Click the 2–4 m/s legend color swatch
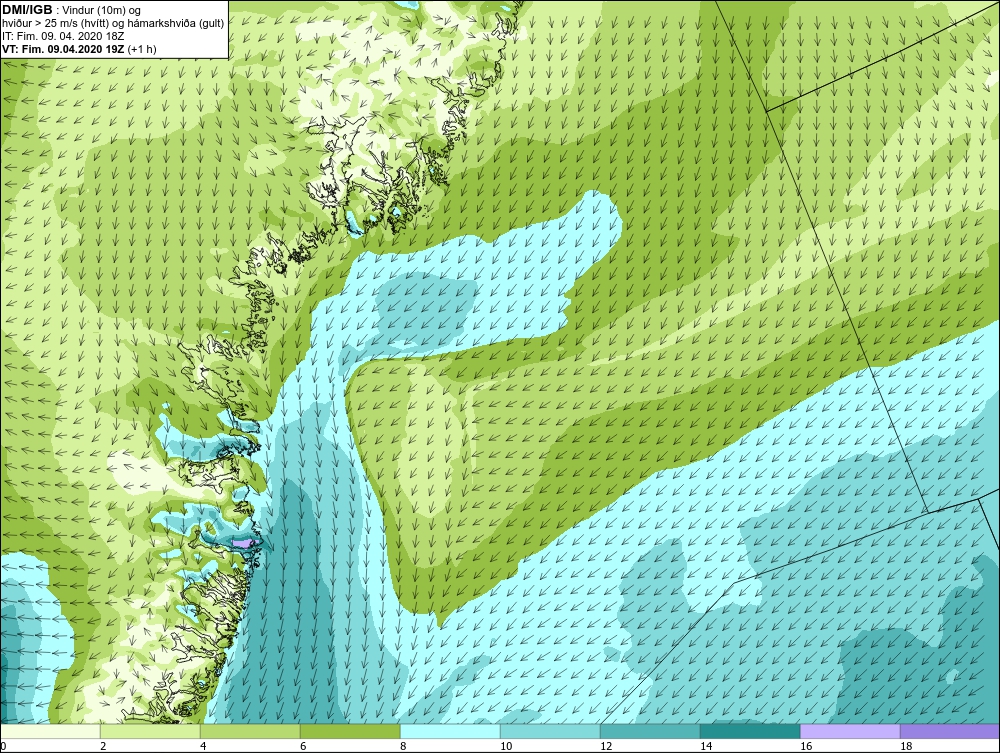Image resolution: width=1000 pixels, height=753 pixels. 151,731
